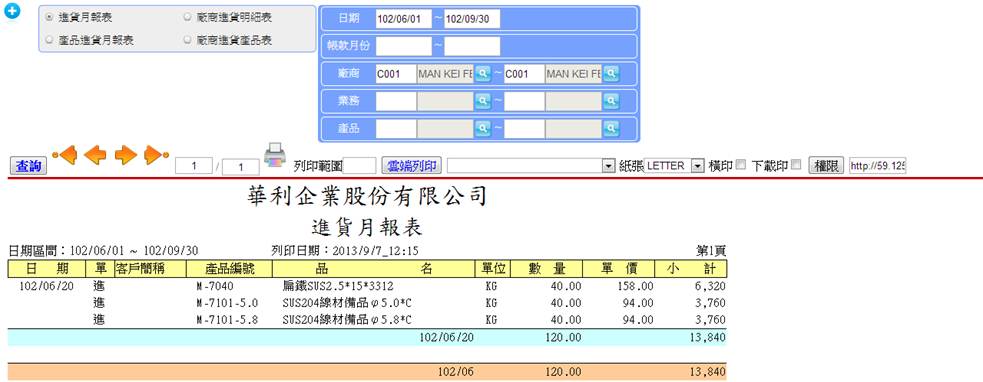Click the 雲端列印 button
This screenshot has height=382, width=983.
[x=412, y=166]
